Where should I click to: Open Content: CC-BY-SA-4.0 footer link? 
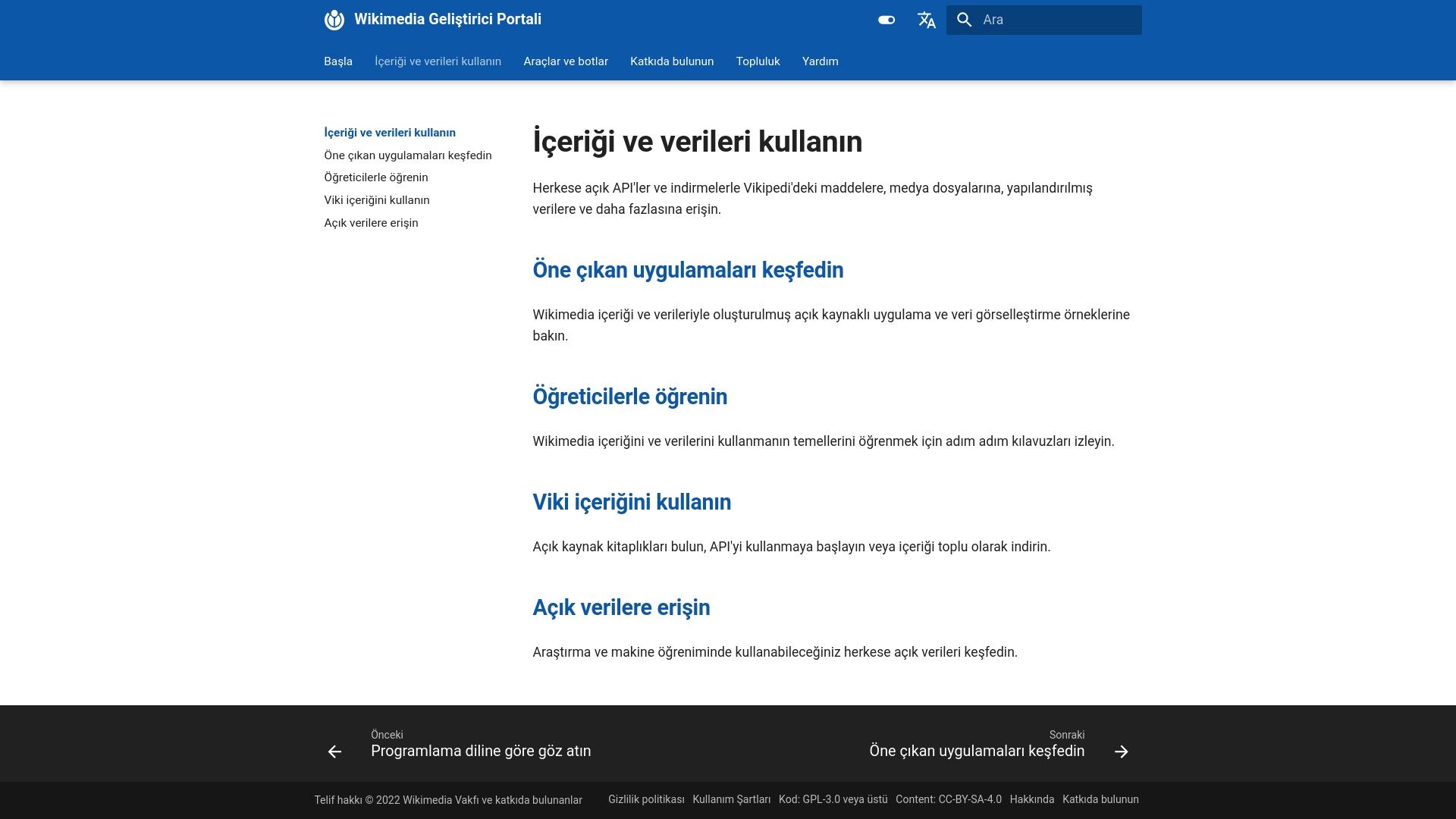click(x=949, y=799)
